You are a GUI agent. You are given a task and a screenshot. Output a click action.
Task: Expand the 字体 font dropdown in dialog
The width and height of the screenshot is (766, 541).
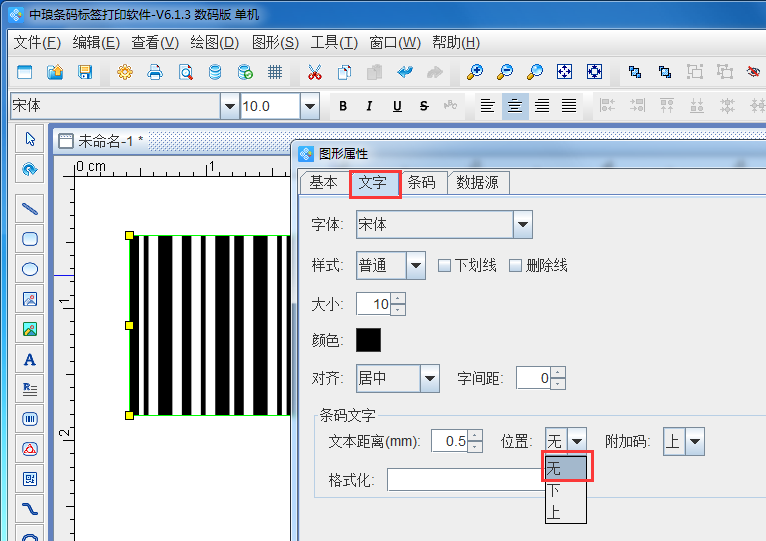click(x=522, y=225)
